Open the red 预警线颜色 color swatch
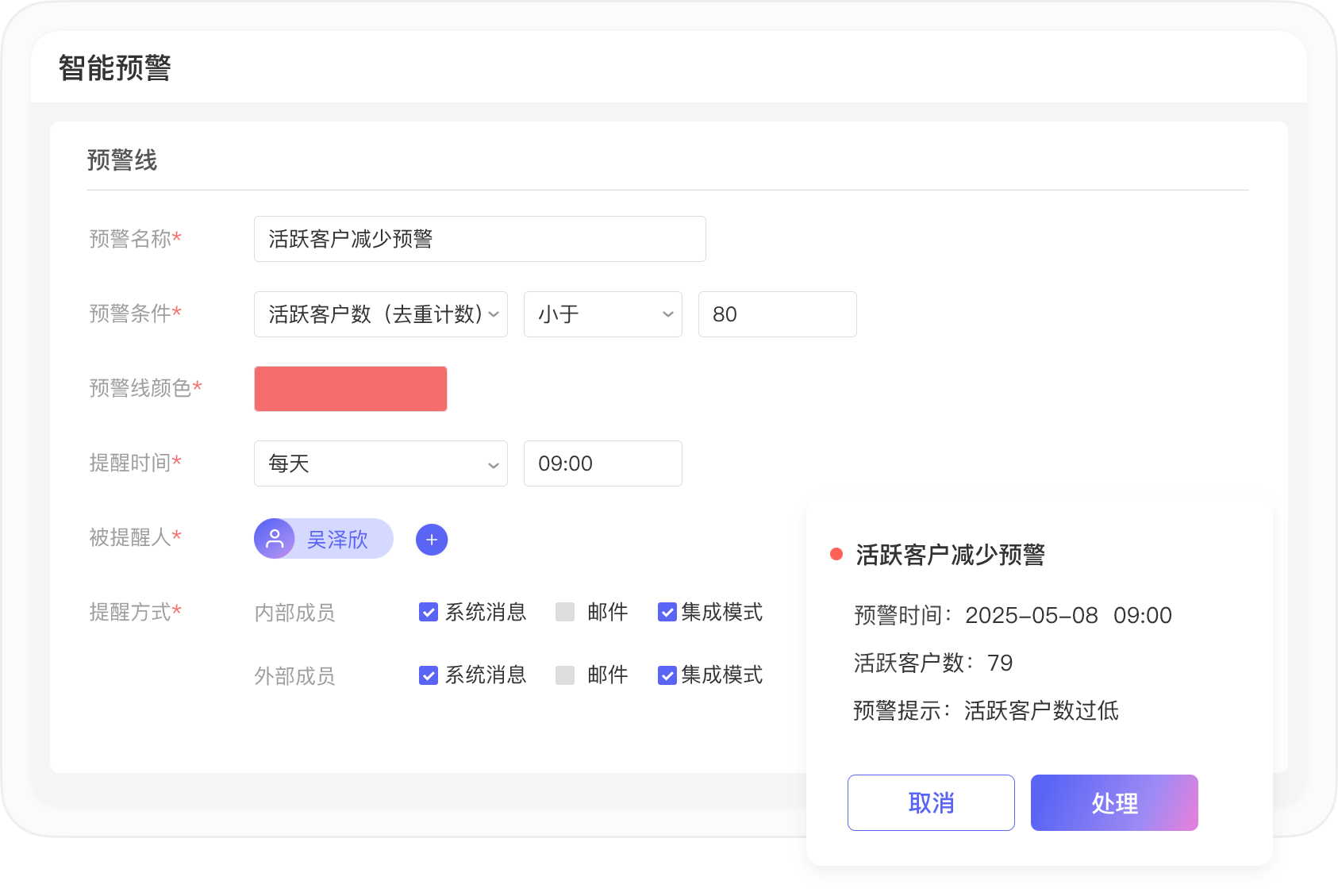Screen dimensions: 1338x896 351,389
